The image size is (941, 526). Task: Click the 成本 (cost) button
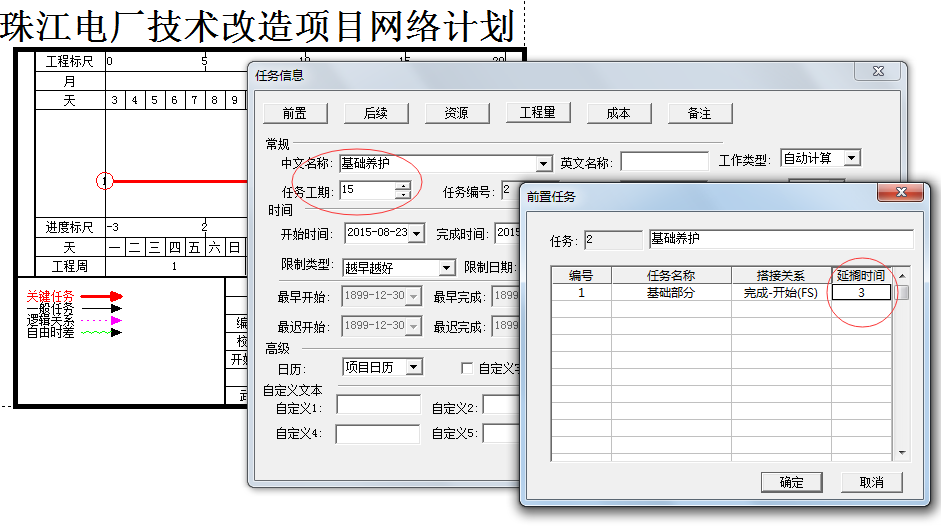pyautogui.click(x=619, y=113)
